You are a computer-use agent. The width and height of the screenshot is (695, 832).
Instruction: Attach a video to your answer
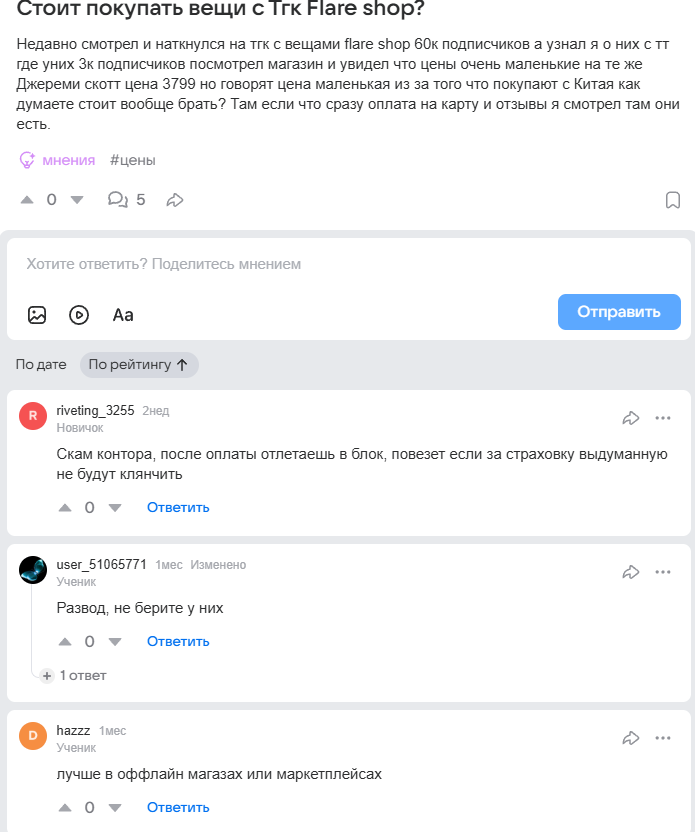[x=79, y=315]
